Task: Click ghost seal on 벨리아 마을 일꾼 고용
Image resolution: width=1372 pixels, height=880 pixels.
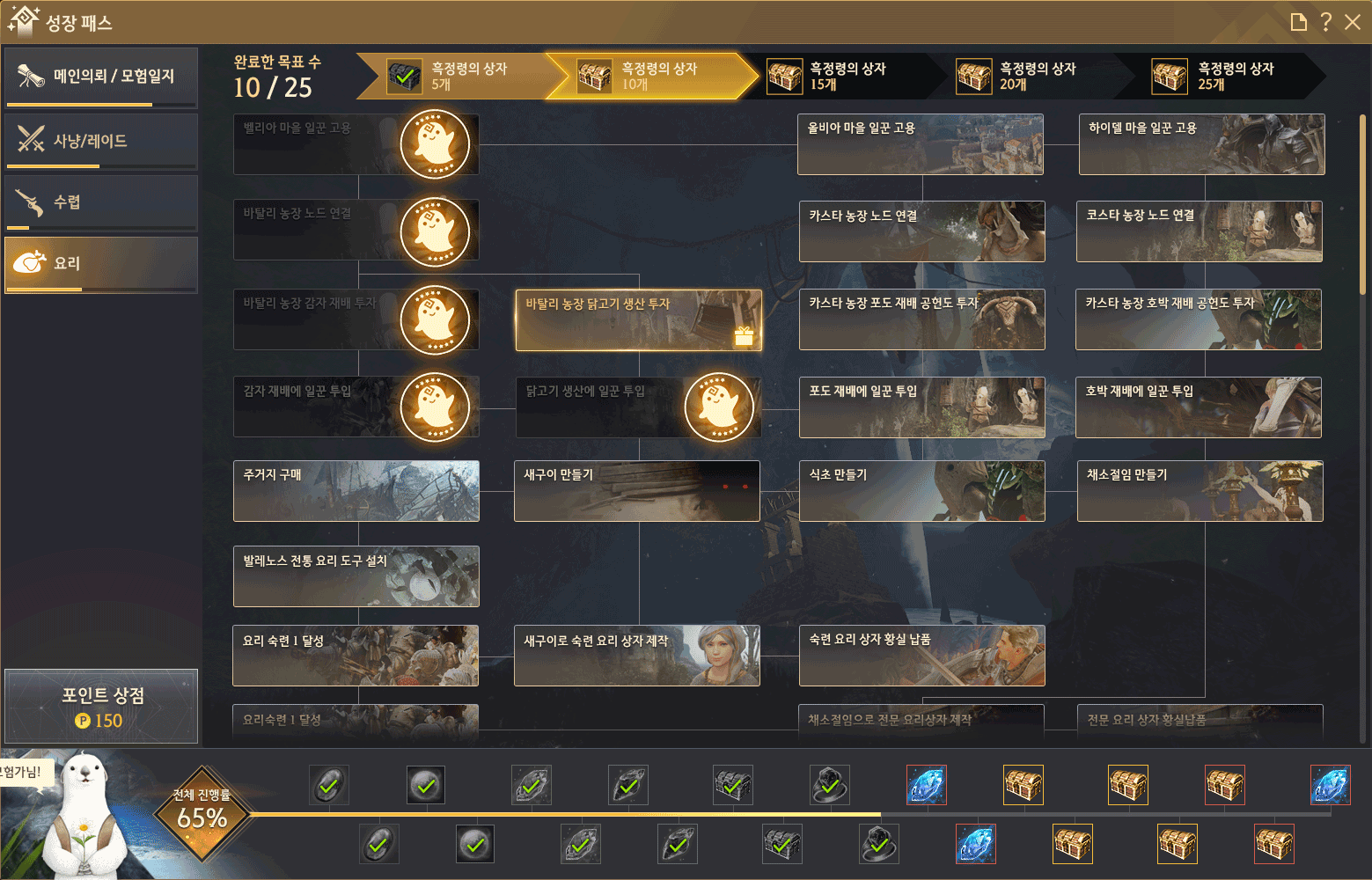Action: tap(435, 143)
